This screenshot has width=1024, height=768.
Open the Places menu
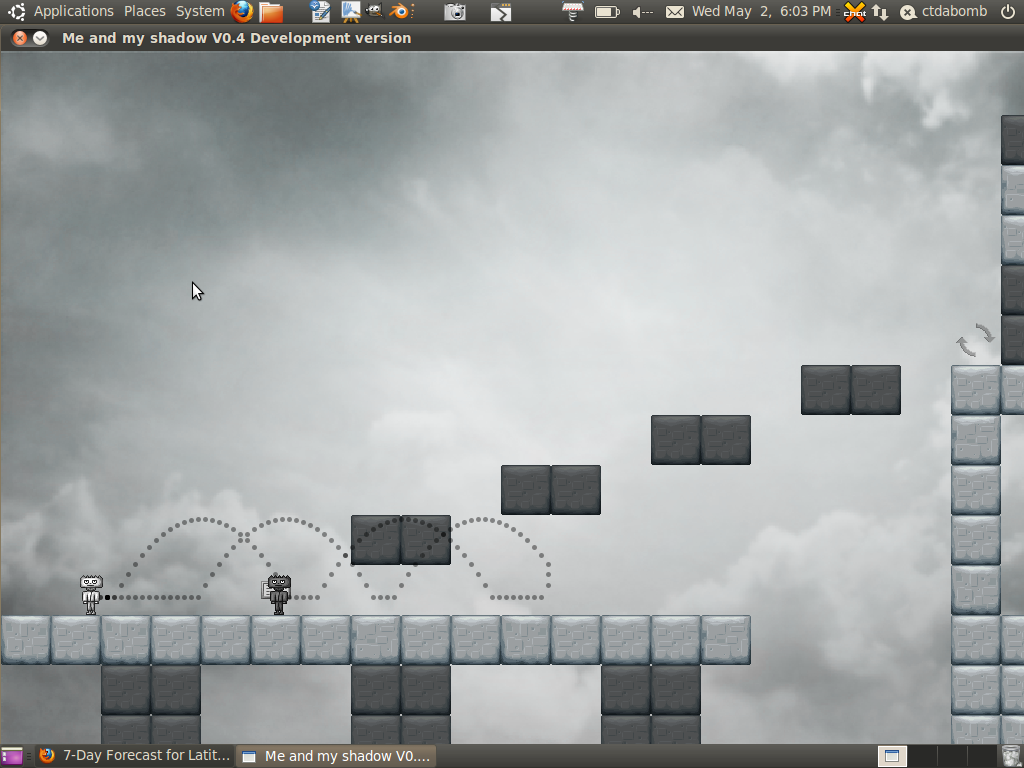145,12
